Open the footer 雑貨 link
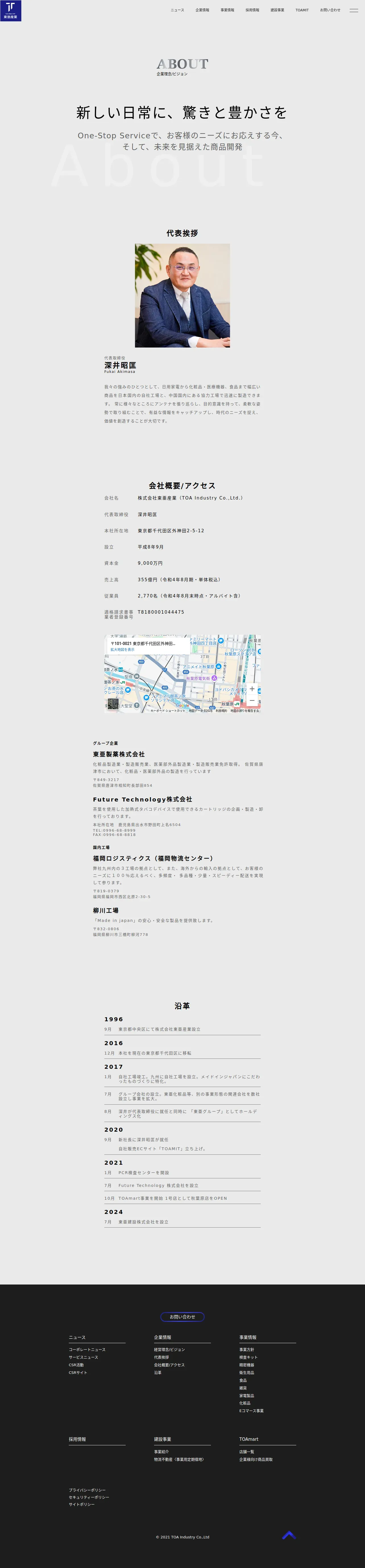The width and height of the screenshot is (365, 1568). 243,1388
